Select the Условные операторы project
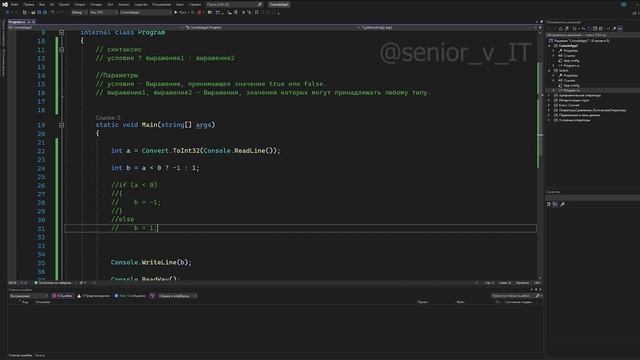Viewport: 640px width, 360px height. [574, 120]
